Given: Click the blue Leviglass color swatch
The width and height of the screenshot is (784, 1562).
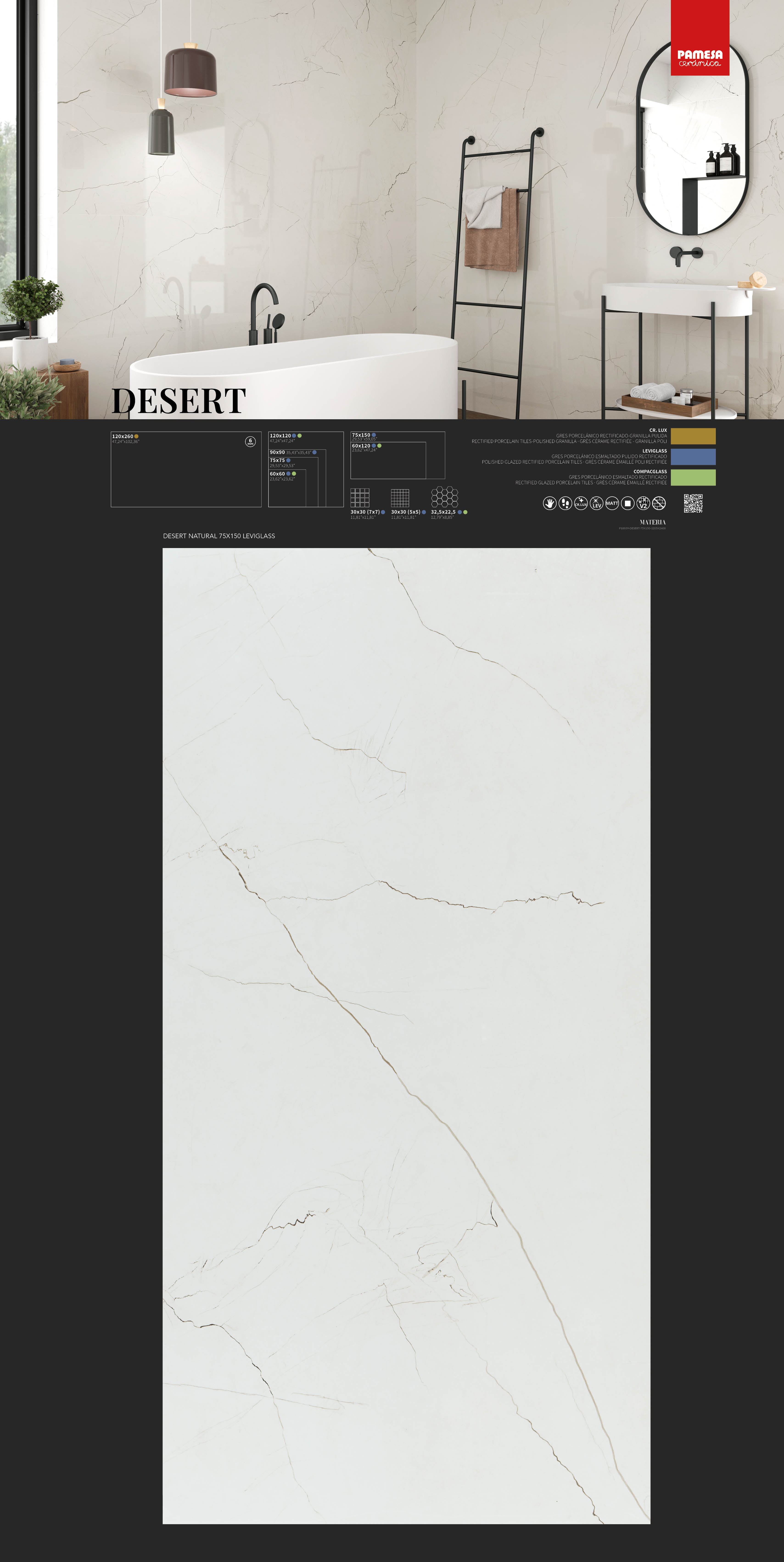Looking at the screenshot, I should point(693,457).
